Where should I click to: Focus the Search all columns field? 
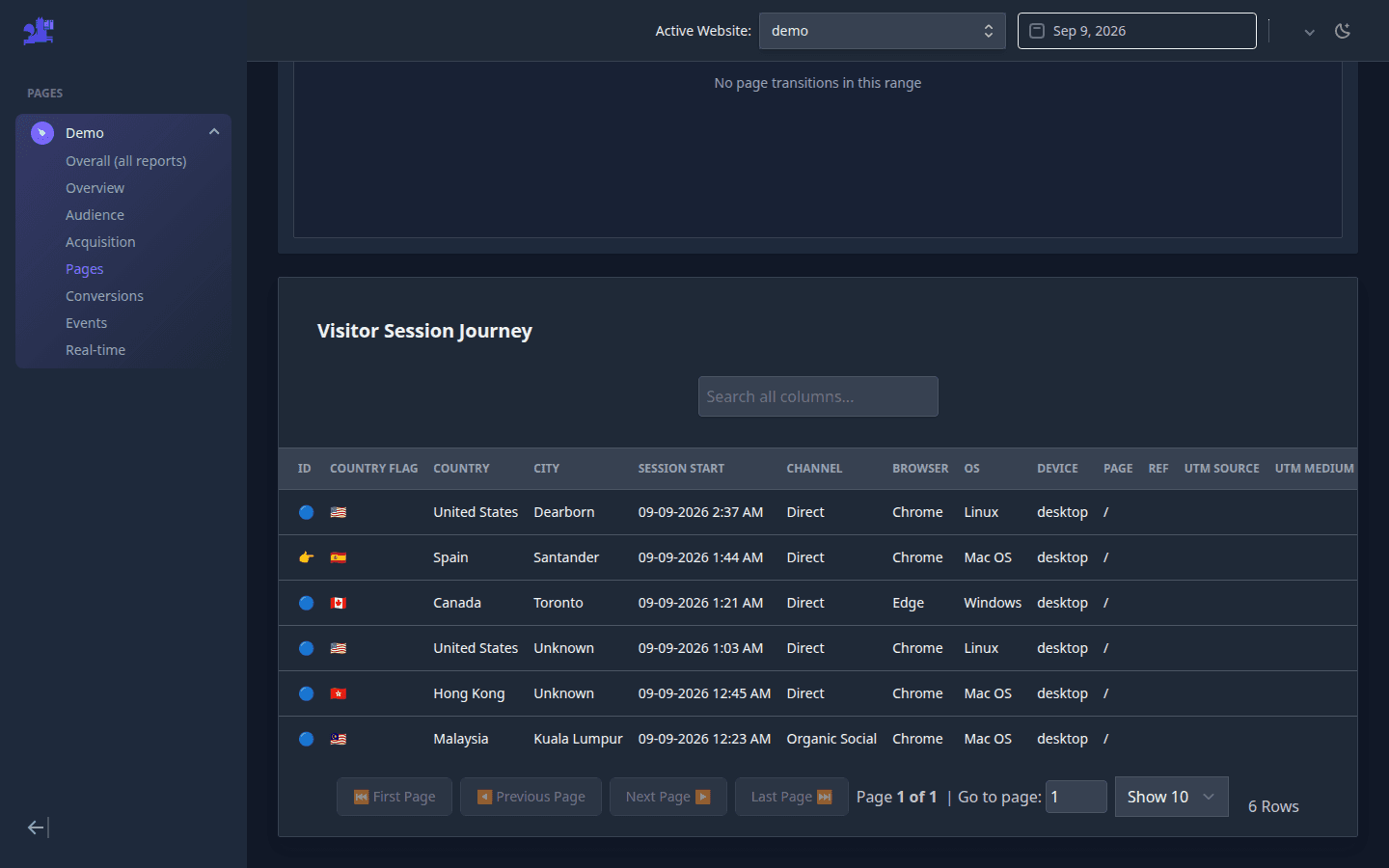pos(818,396)
